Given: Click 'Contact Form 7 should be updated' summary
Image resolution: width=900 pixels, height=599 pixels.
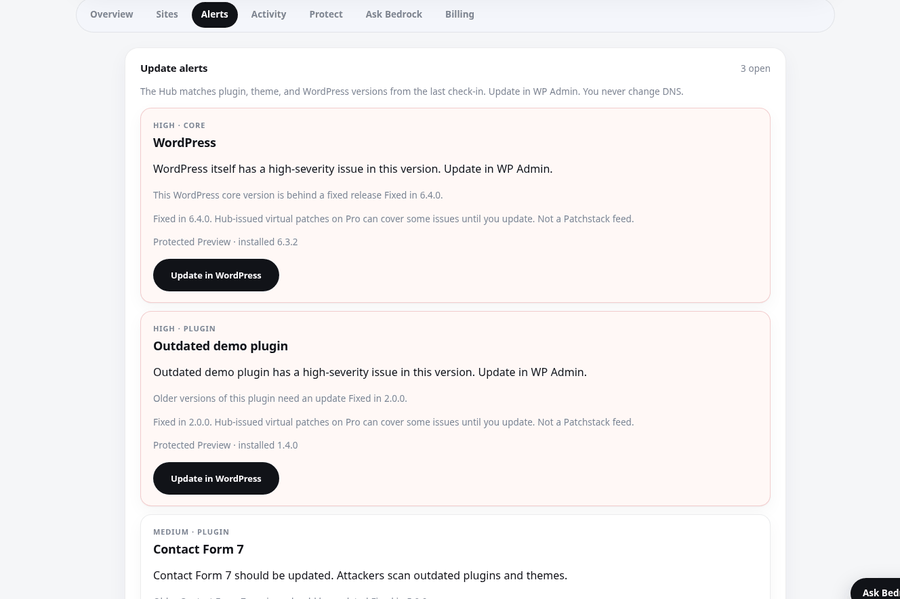Looking at the screenshot, I should point(360,575).
